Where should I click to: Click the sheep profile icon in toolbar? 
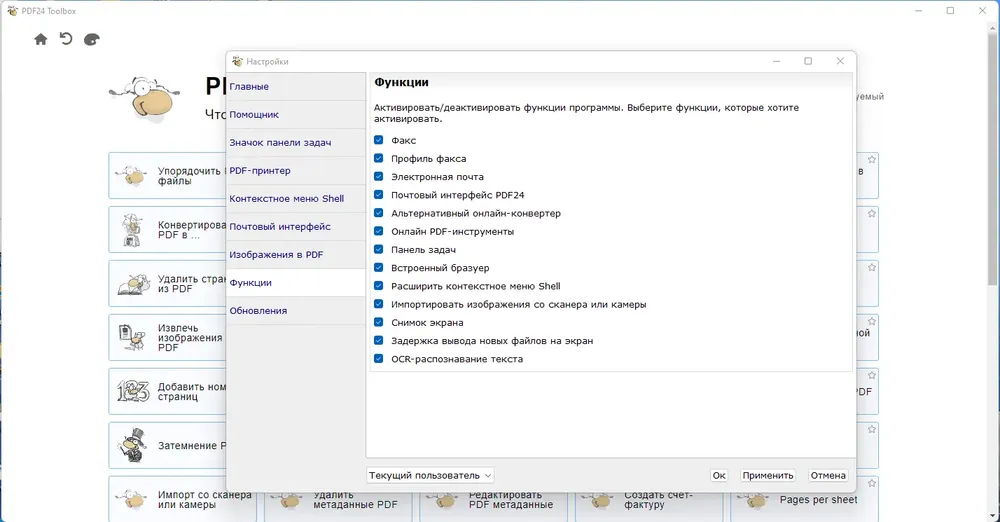point(92,40)
